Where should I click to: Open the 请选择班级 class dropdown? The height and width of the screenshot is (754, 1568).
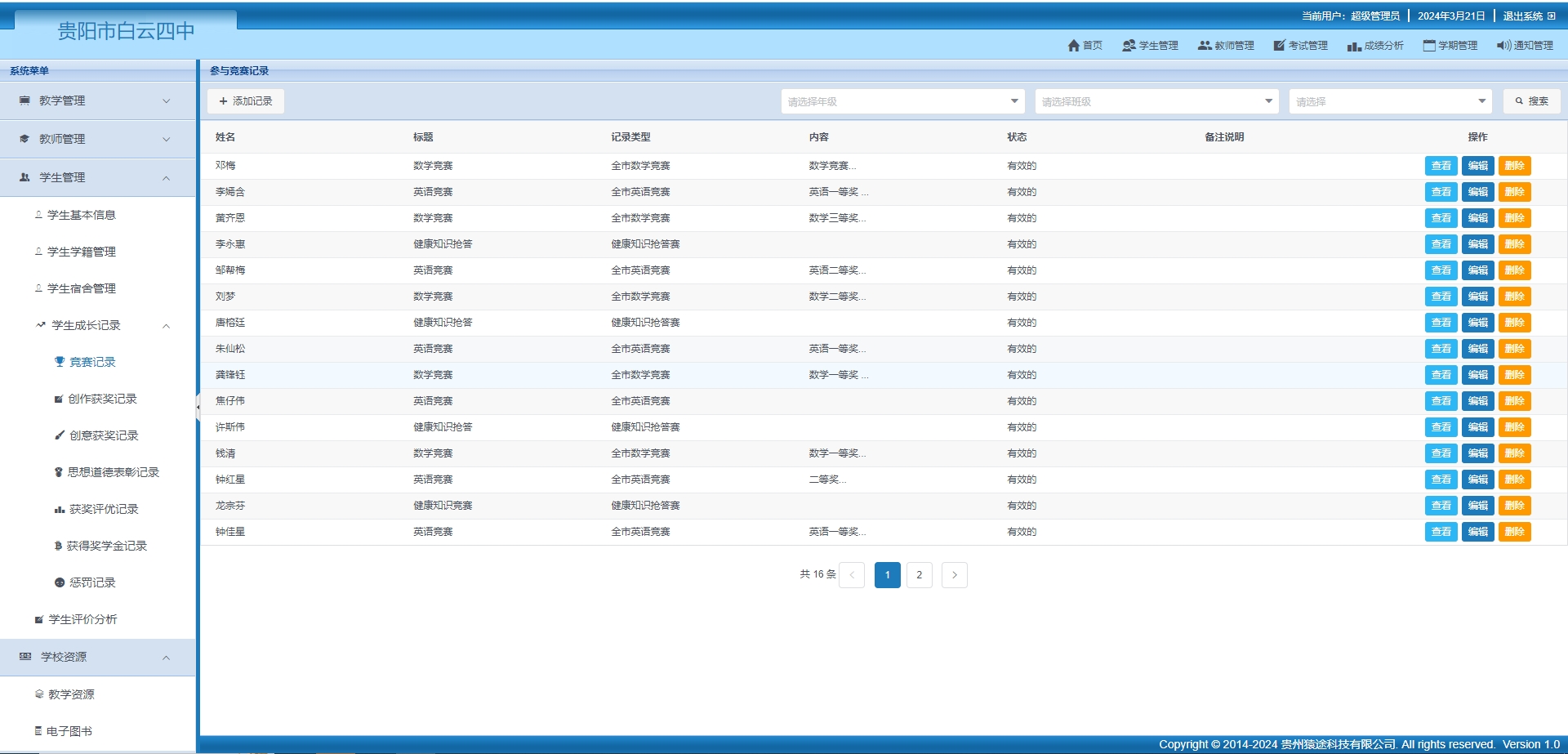coord(1156,101)
